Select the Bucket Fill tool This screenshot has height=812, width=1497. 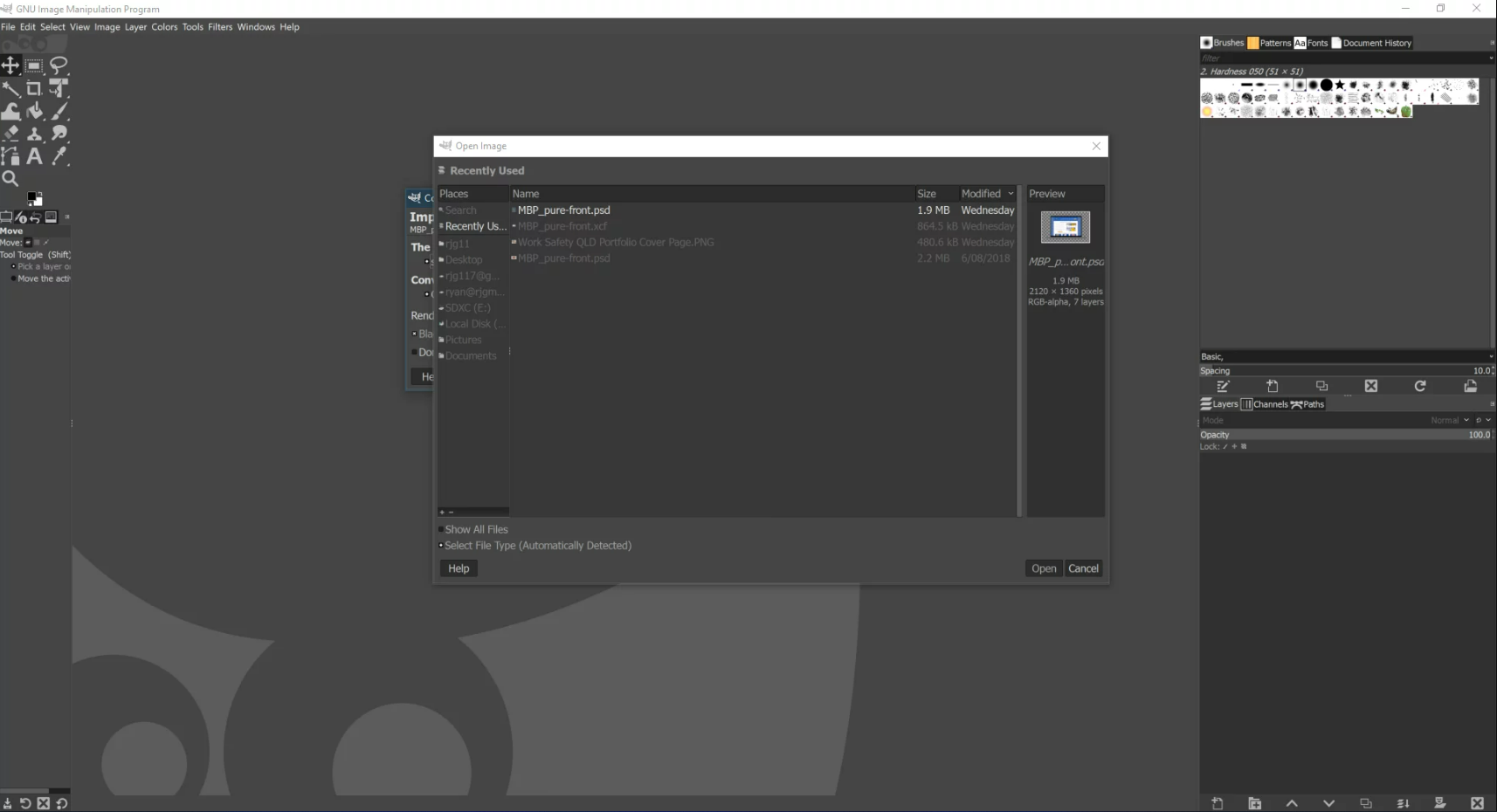(x=35, y=111)
